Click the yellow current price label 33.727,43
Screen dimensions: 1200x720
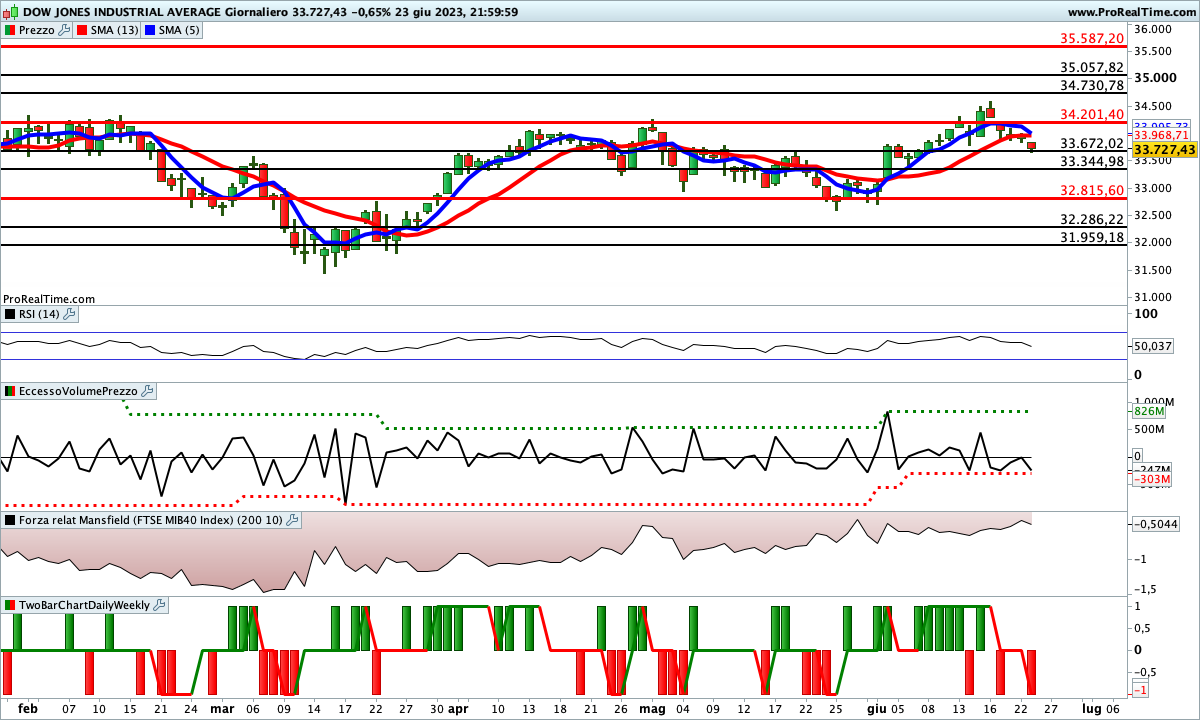coord(1165,149)
